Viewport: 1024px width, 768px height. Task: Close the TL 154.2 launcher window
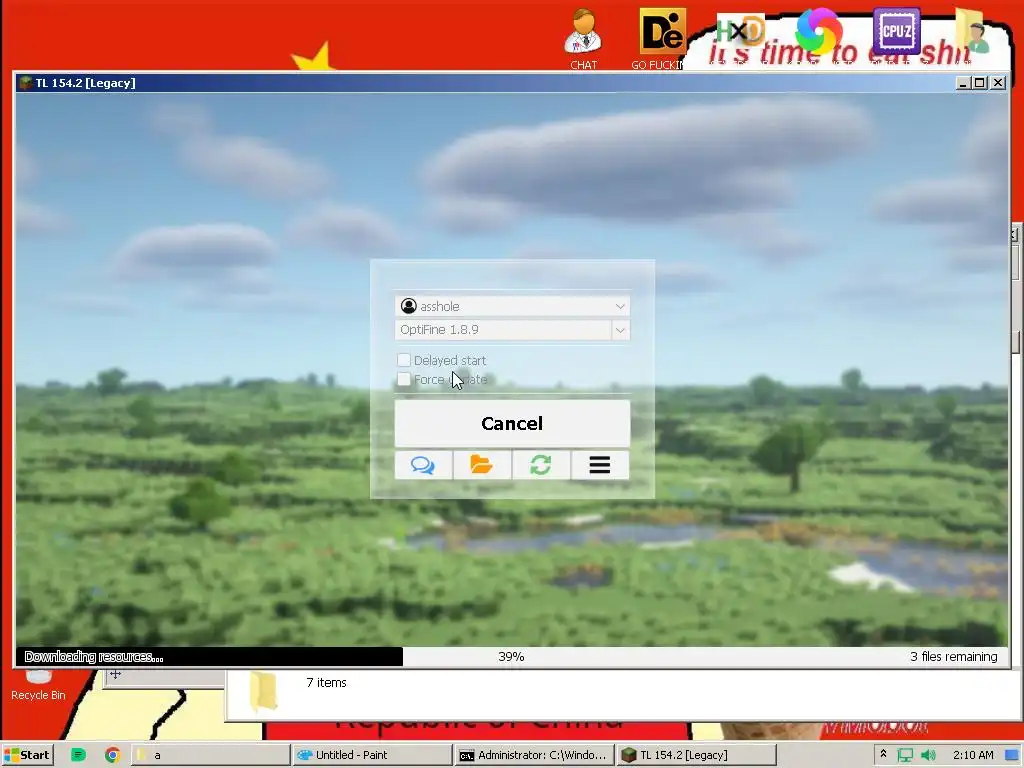coord(998,83)
